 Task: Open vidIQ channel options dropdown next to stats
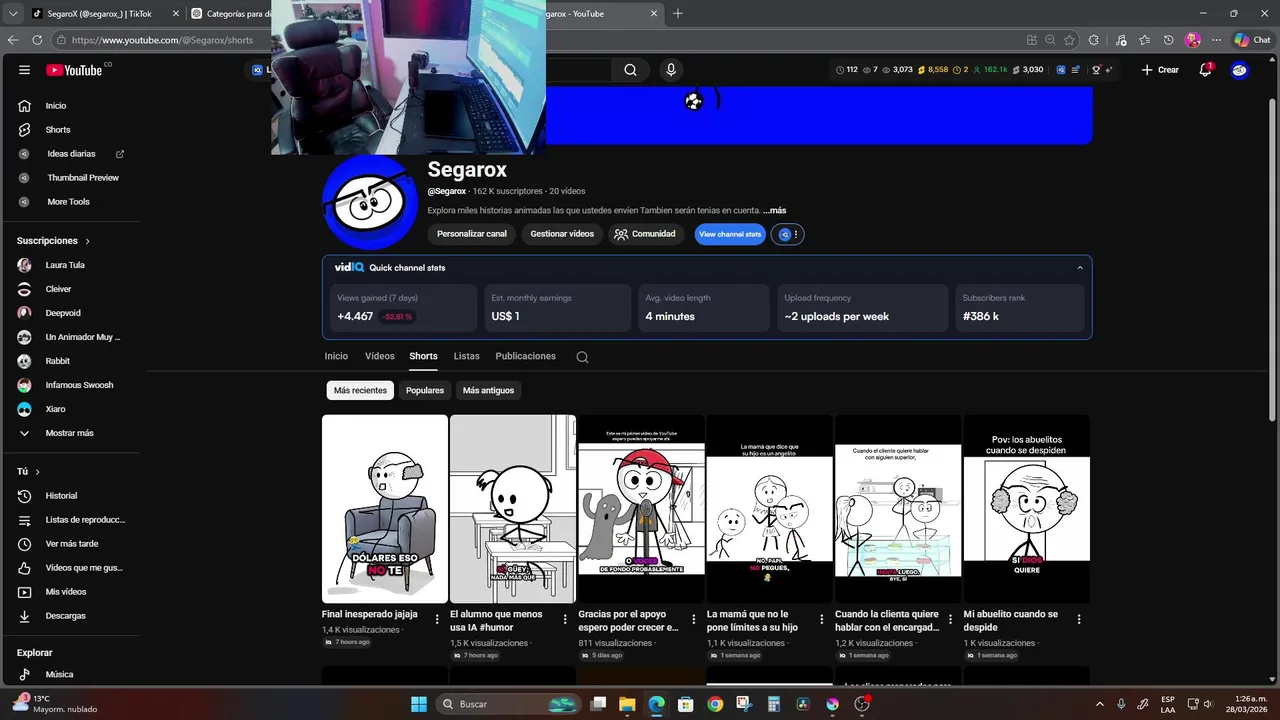click(787, 234)
